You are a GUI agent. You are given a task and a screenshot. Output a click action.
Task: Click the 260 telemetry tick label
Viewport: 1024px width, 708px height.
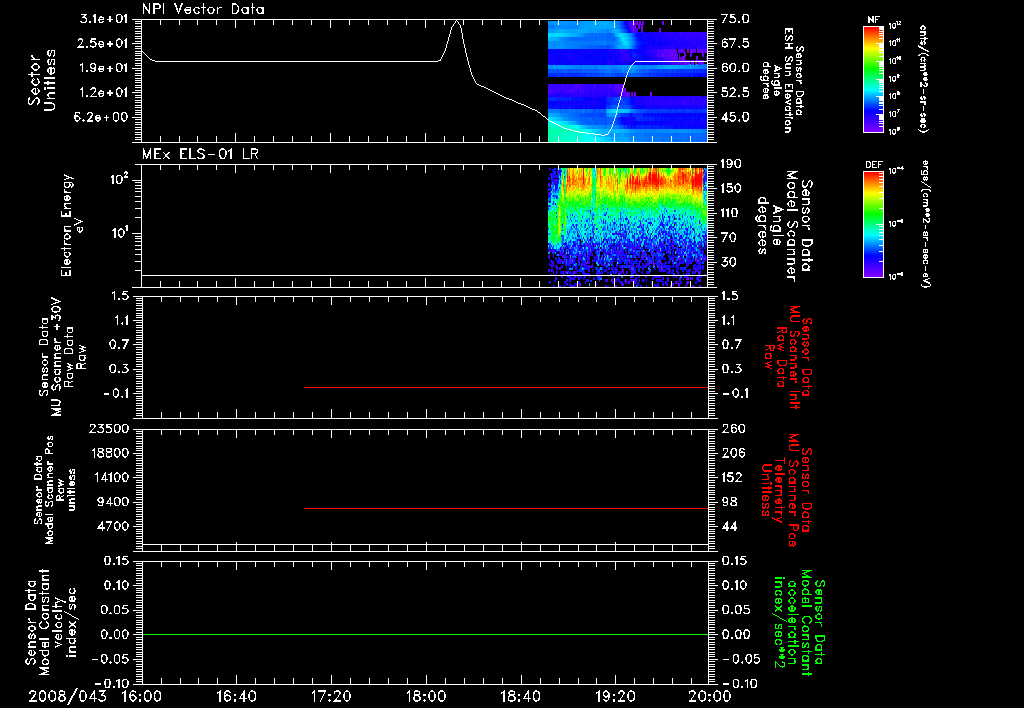pyautogui.click(x=731, y=428)
